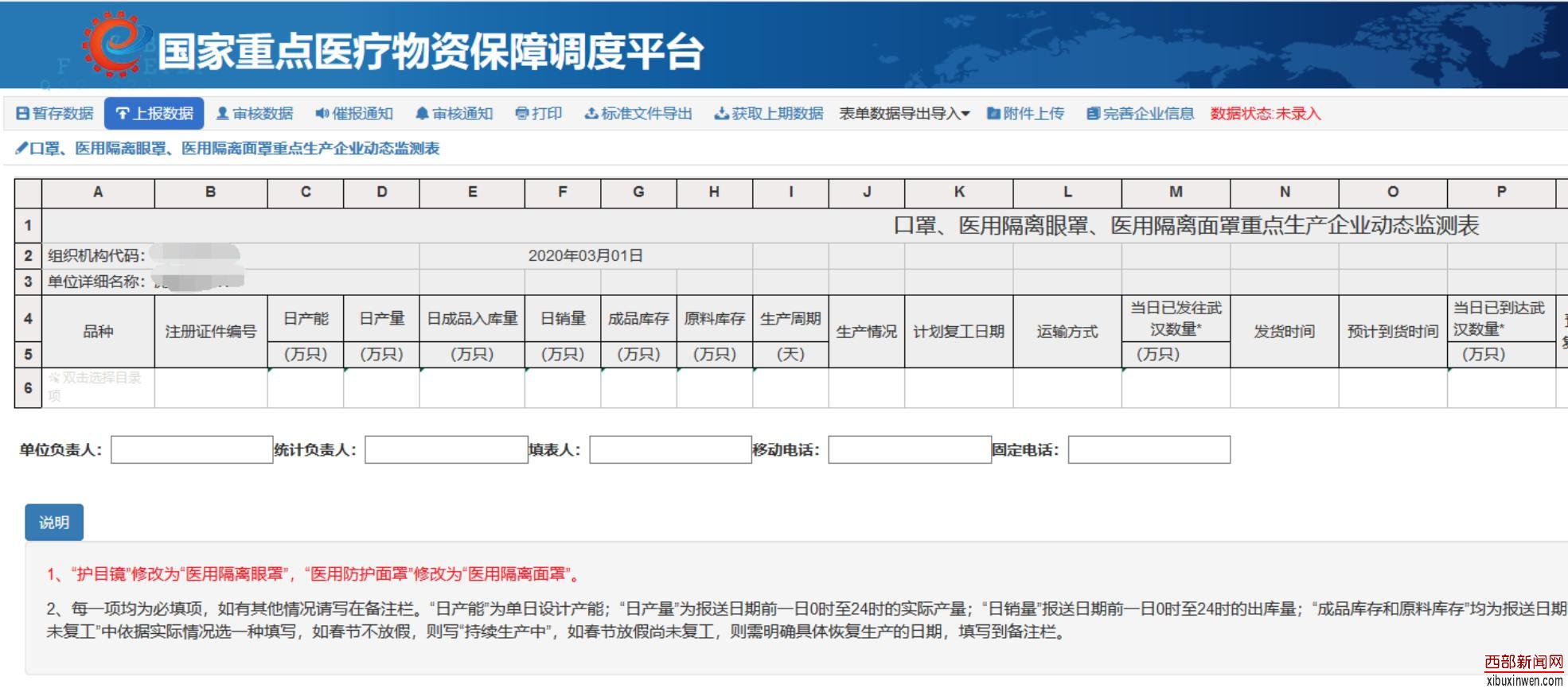Click 获取上期数据 download icon
Image resolution: width=1568 pixels, height=692 pixels.
click(x=721, y=114)
